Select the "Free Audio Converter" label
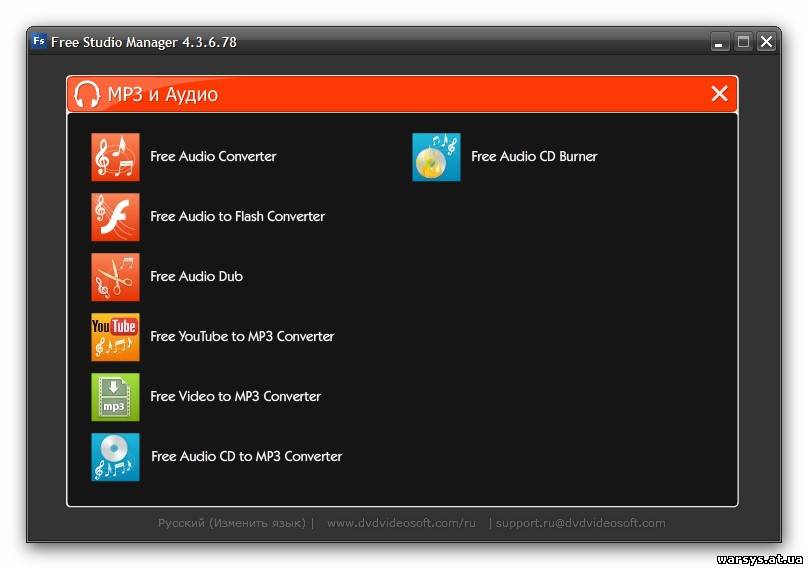This screenshot has width=808, height=569. click(x=213, y=156)
